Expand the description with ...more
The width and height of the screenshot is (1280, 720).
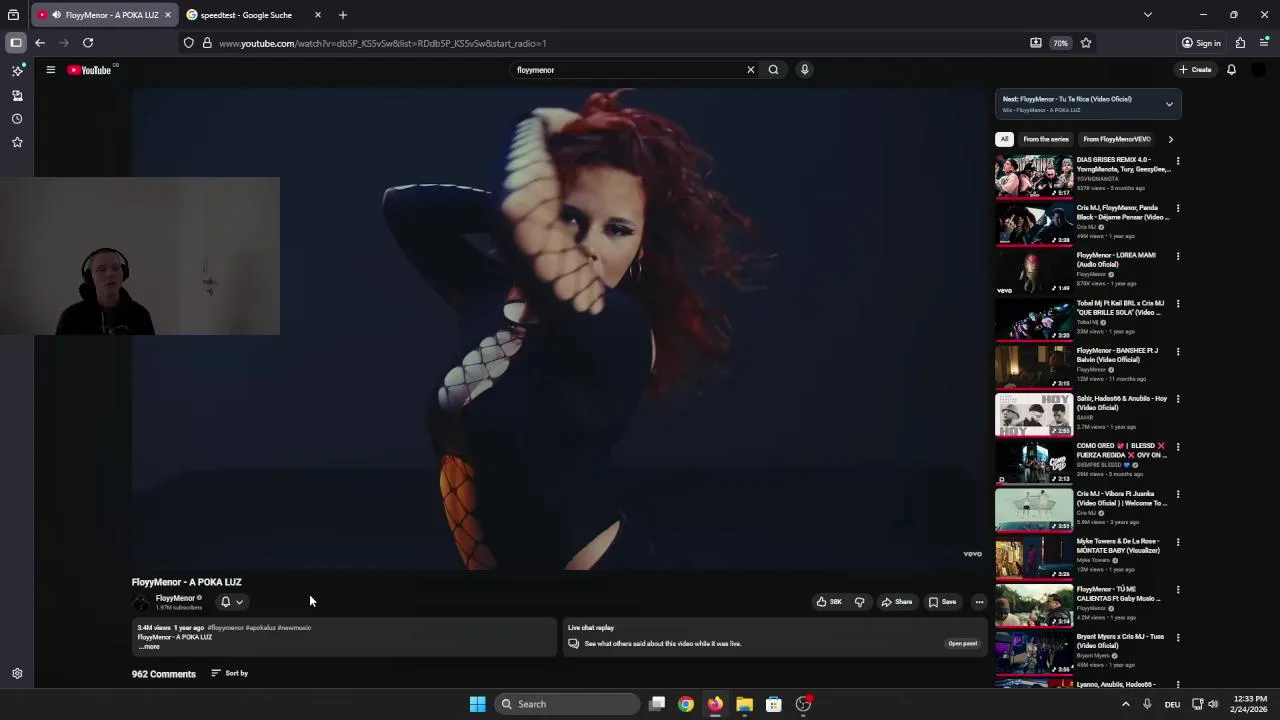(x=149, y=647)
